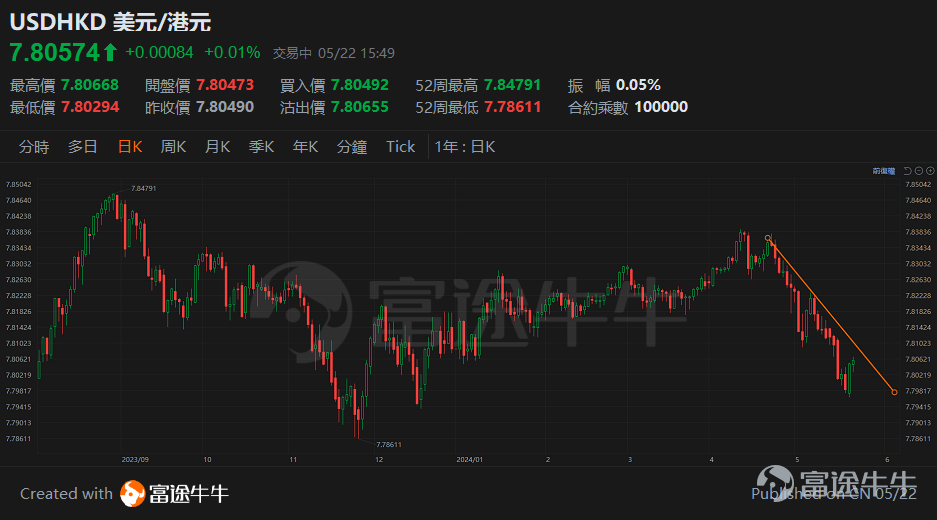This screenshot has width=937, height=520.
Task: Click the 昨收價 value 7.80490
Action: (x=225, y=107)
